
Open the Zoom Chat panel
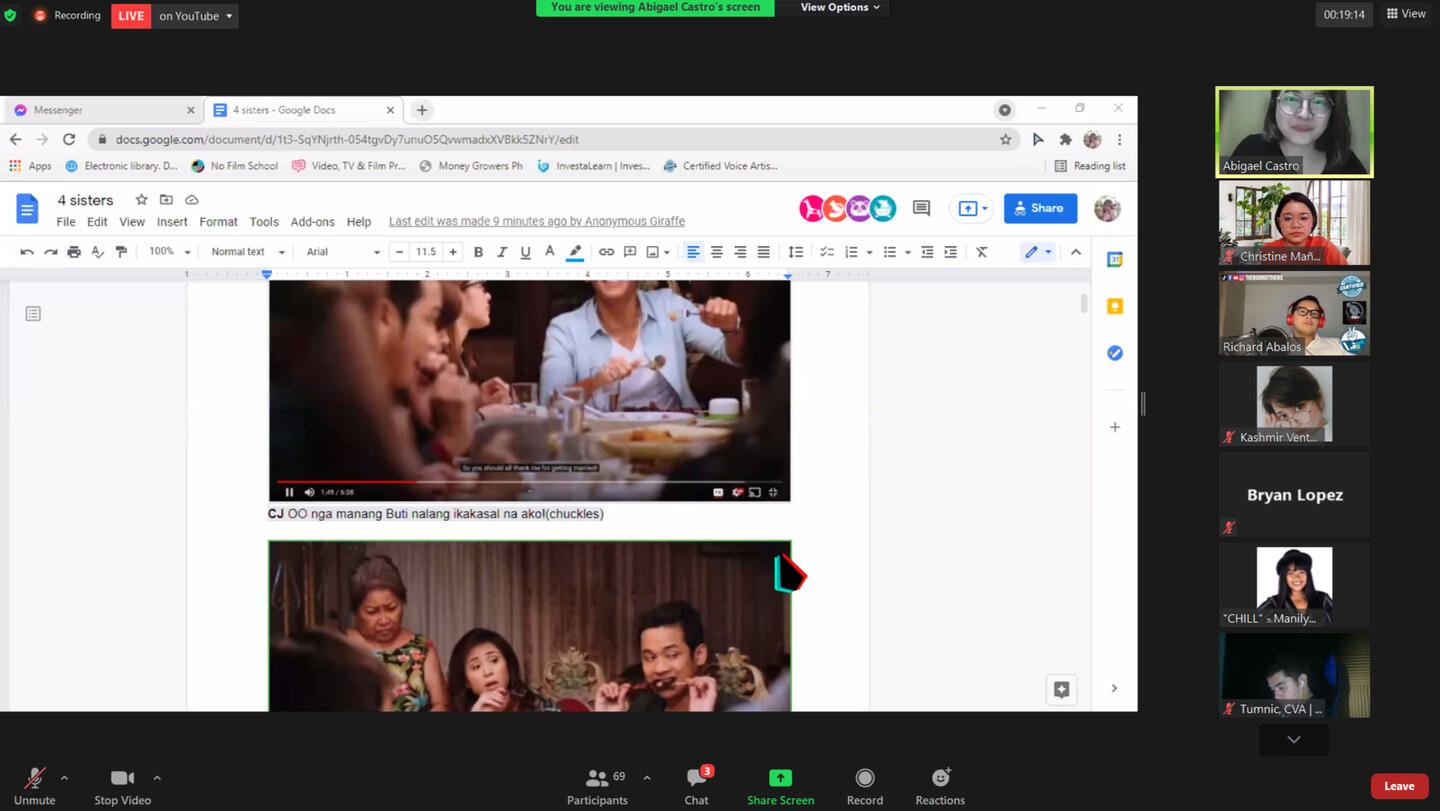tap(697, 785)
